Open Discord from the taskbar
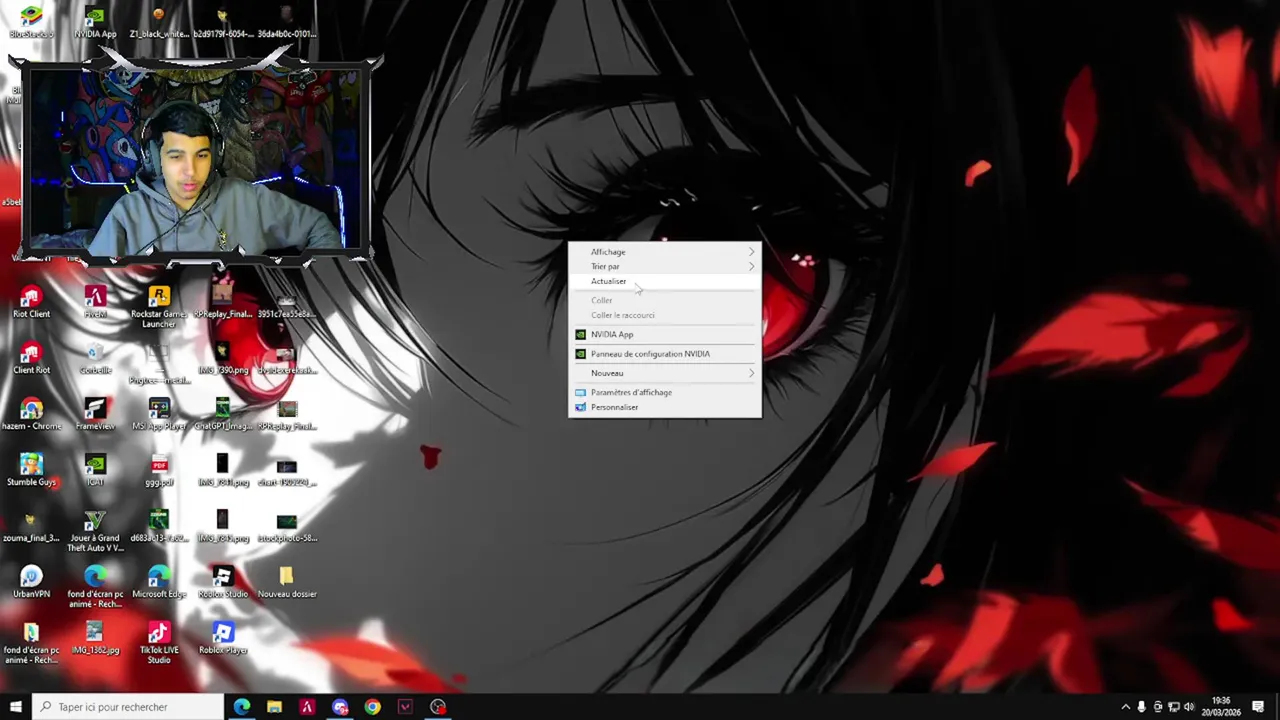The width and height of the screenshot is (1280, 720). [x=340, y=707]
